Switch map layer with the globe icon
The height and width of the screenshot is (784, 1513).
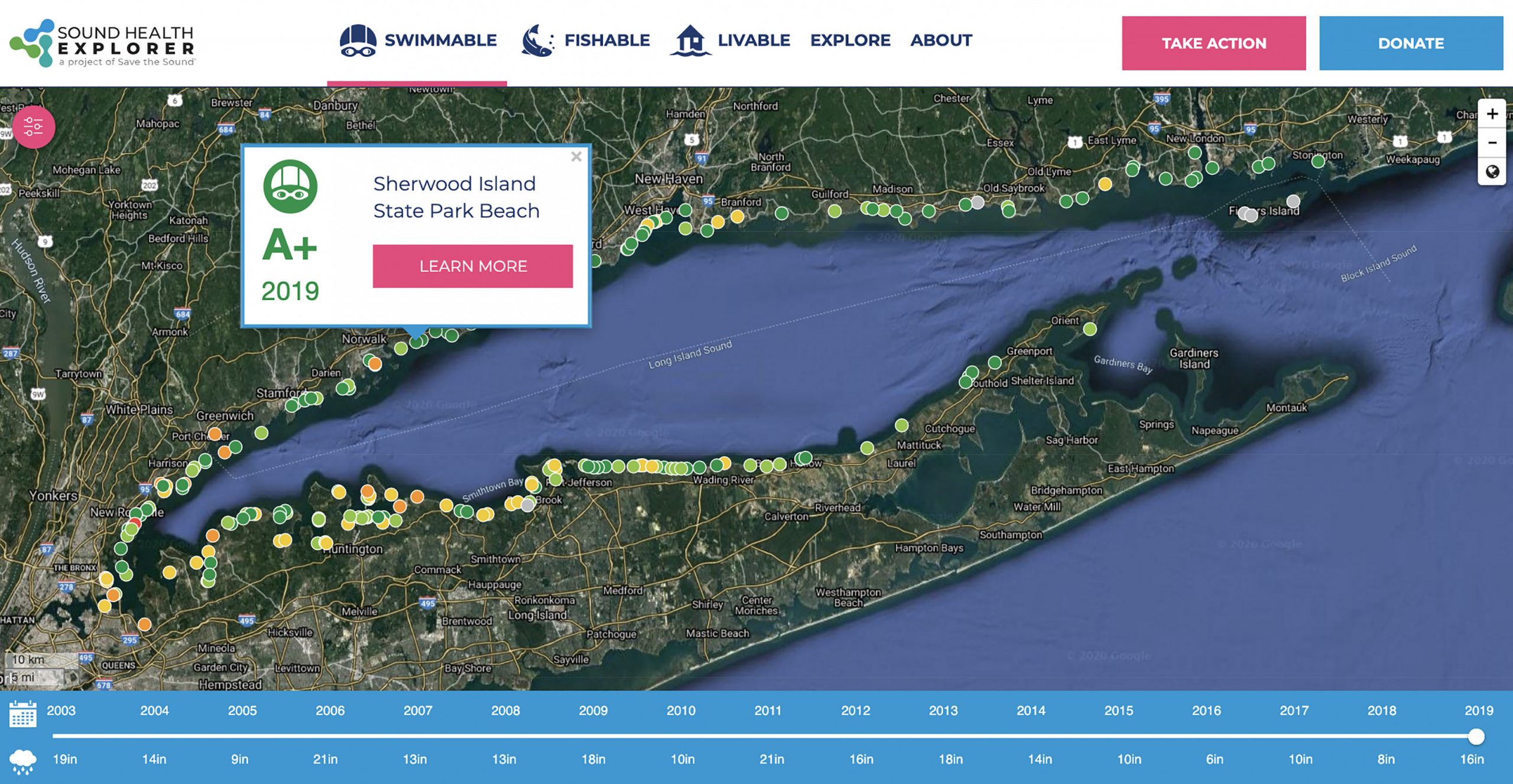click(x=1492, y=172)
